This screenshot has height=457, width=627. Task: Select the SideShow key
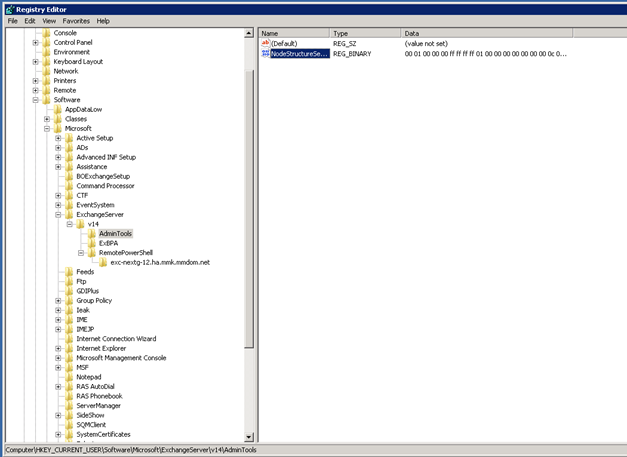click(x=90, y=415)
